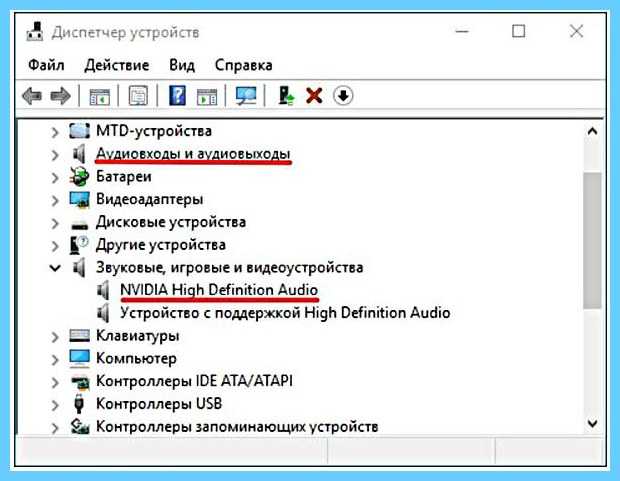Expand the Другие устройства node

(55, 246)
